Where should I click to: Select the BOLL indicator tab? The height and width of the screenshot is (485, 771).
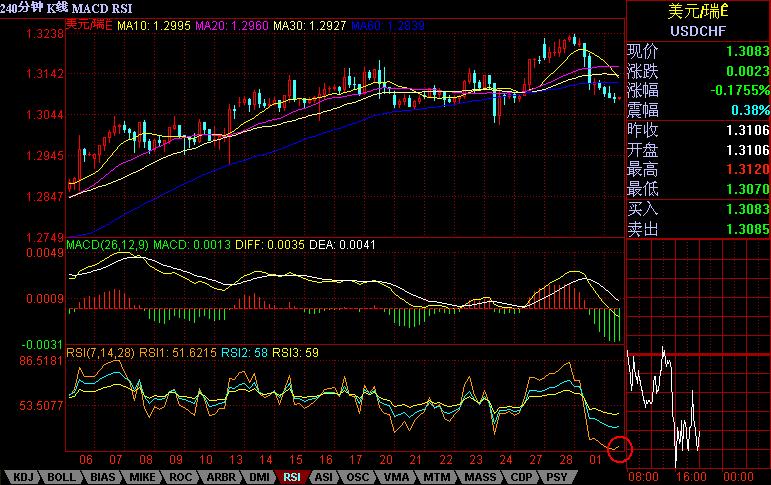pyautogui.click(x=61, y=477)
